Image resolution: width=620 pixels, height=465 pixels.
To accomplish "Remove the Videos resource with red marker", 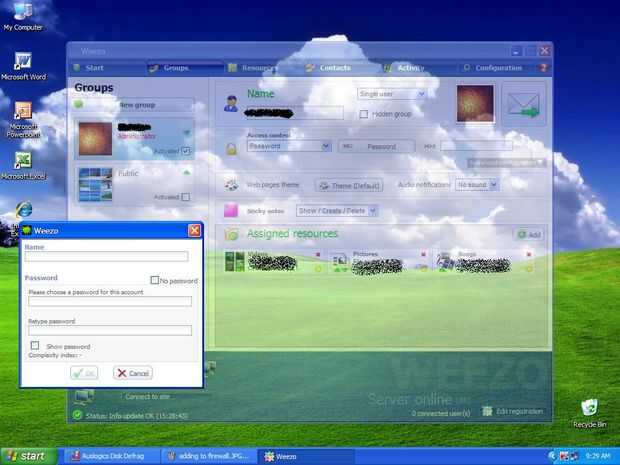I will (318, 254).
